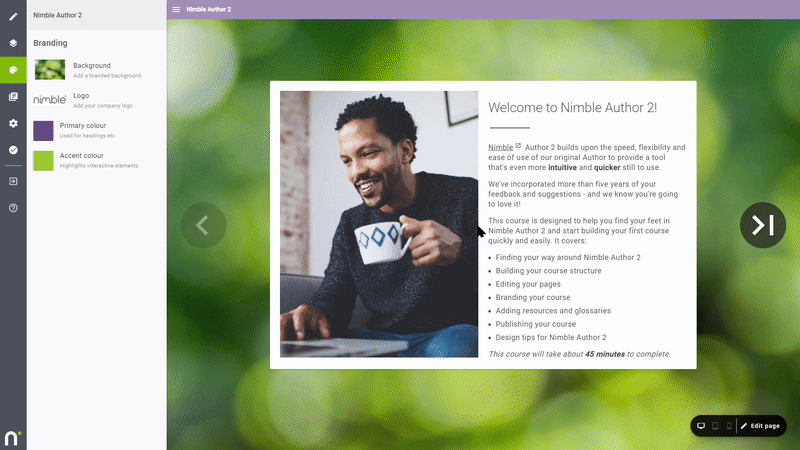Click 'Branding your course' bullet
800x450 pixels.
(x=533, y=297)
